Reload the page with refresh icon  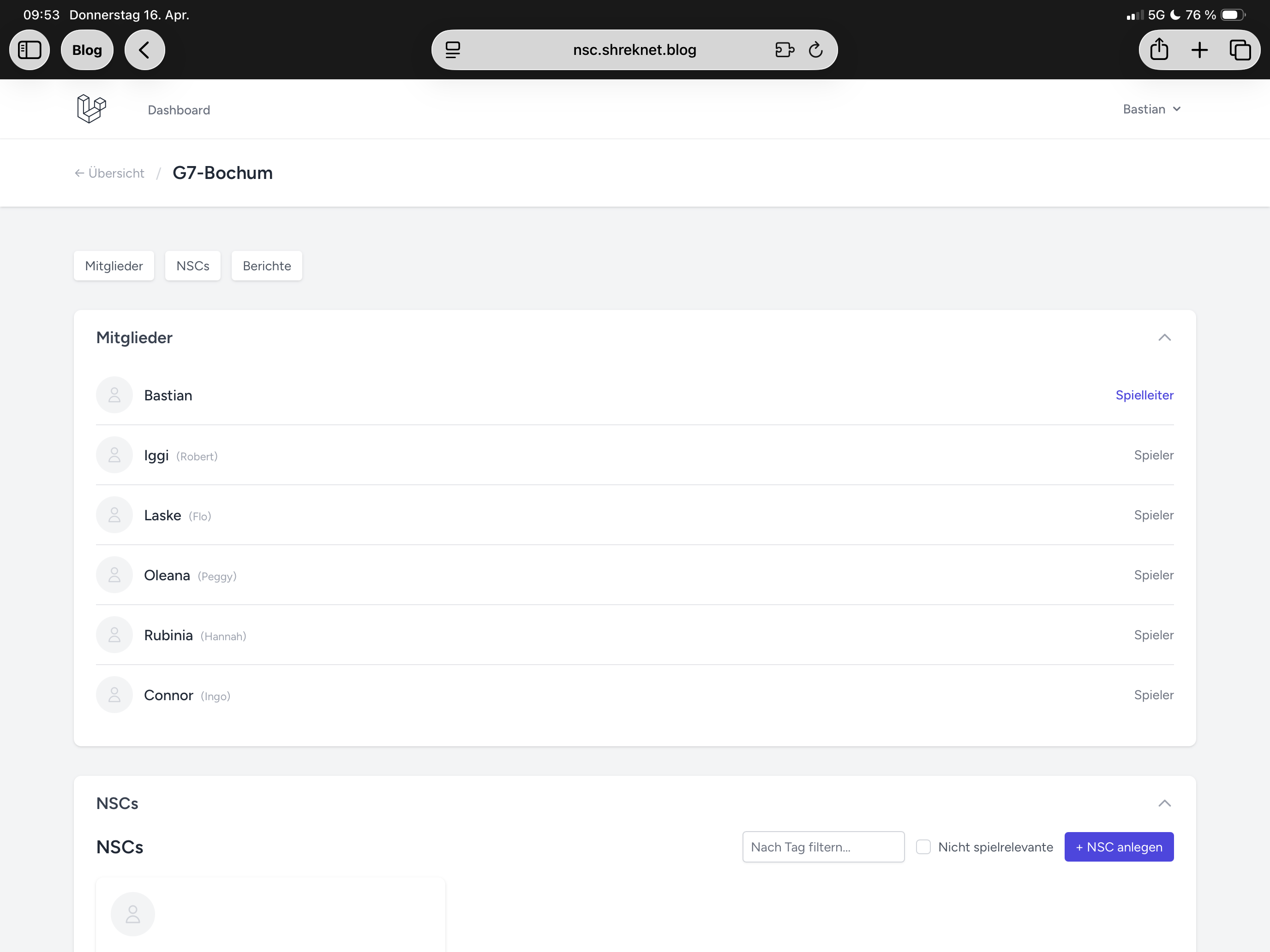[816, 50]
